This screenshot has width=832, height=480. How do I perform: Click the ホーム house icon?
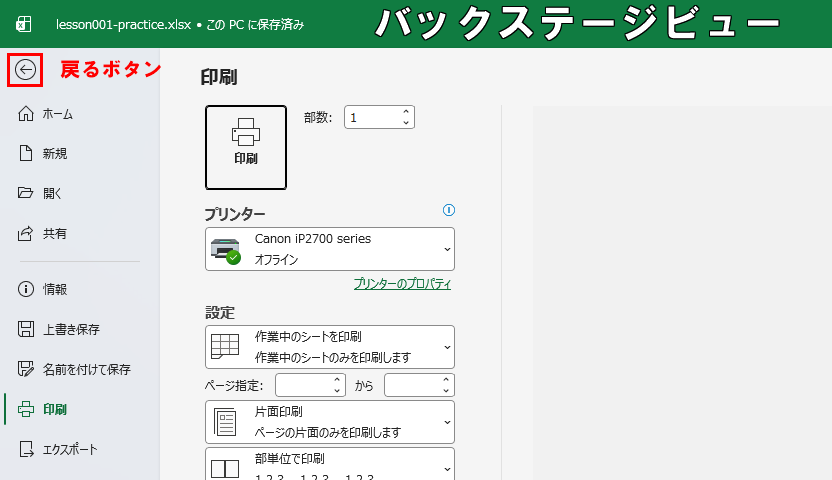point(25,114)
